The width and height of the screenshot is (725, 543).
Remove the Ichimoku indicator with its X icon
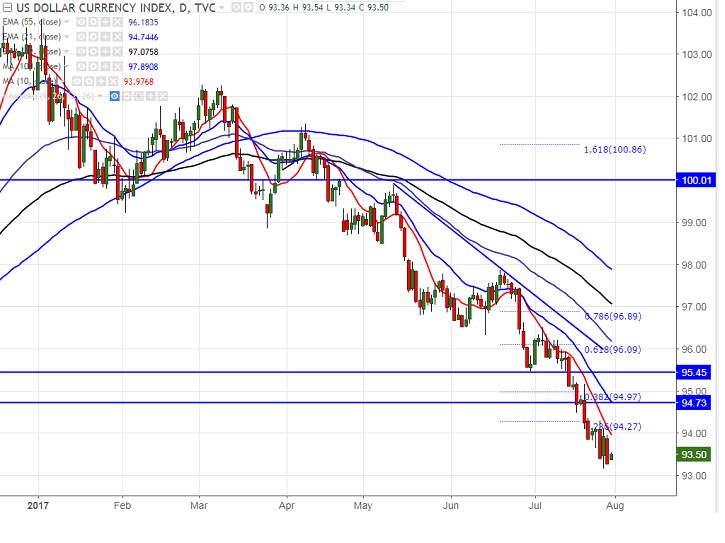click(x=163, y=96)
